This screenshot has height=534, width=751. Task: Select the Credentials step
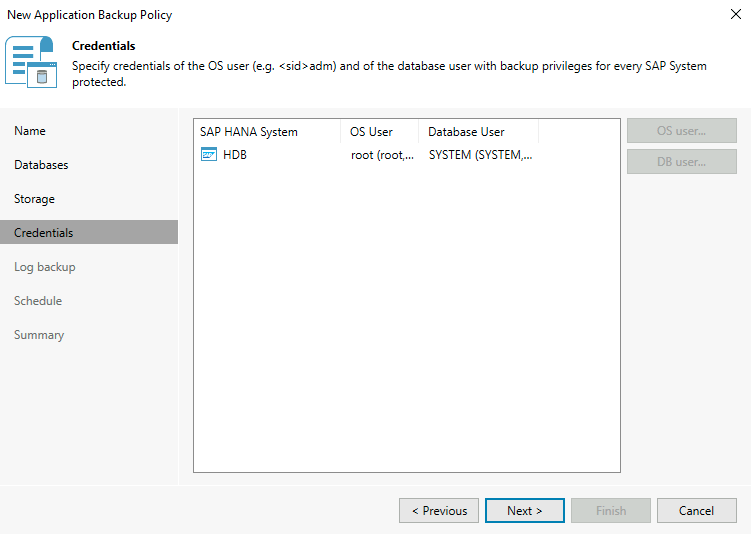click(x=44, y=233)
